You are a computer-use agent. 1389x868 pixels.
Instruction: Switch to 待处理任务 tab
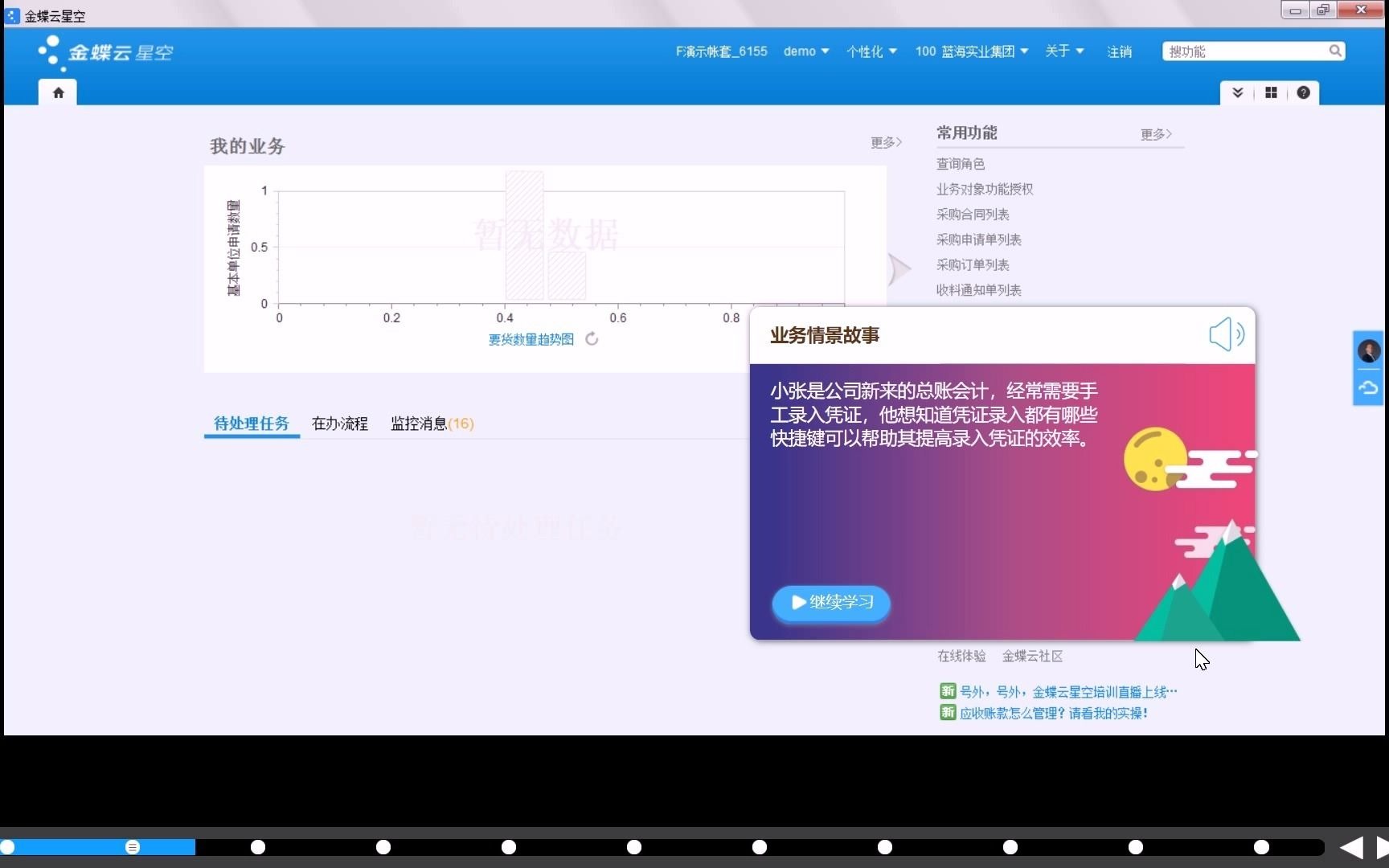(252, 424)
